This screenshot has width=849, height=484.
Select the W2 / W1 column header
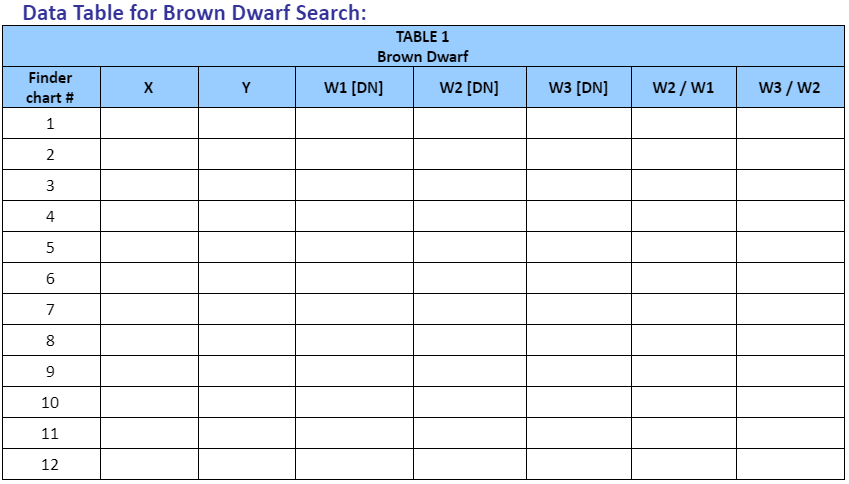683,88
